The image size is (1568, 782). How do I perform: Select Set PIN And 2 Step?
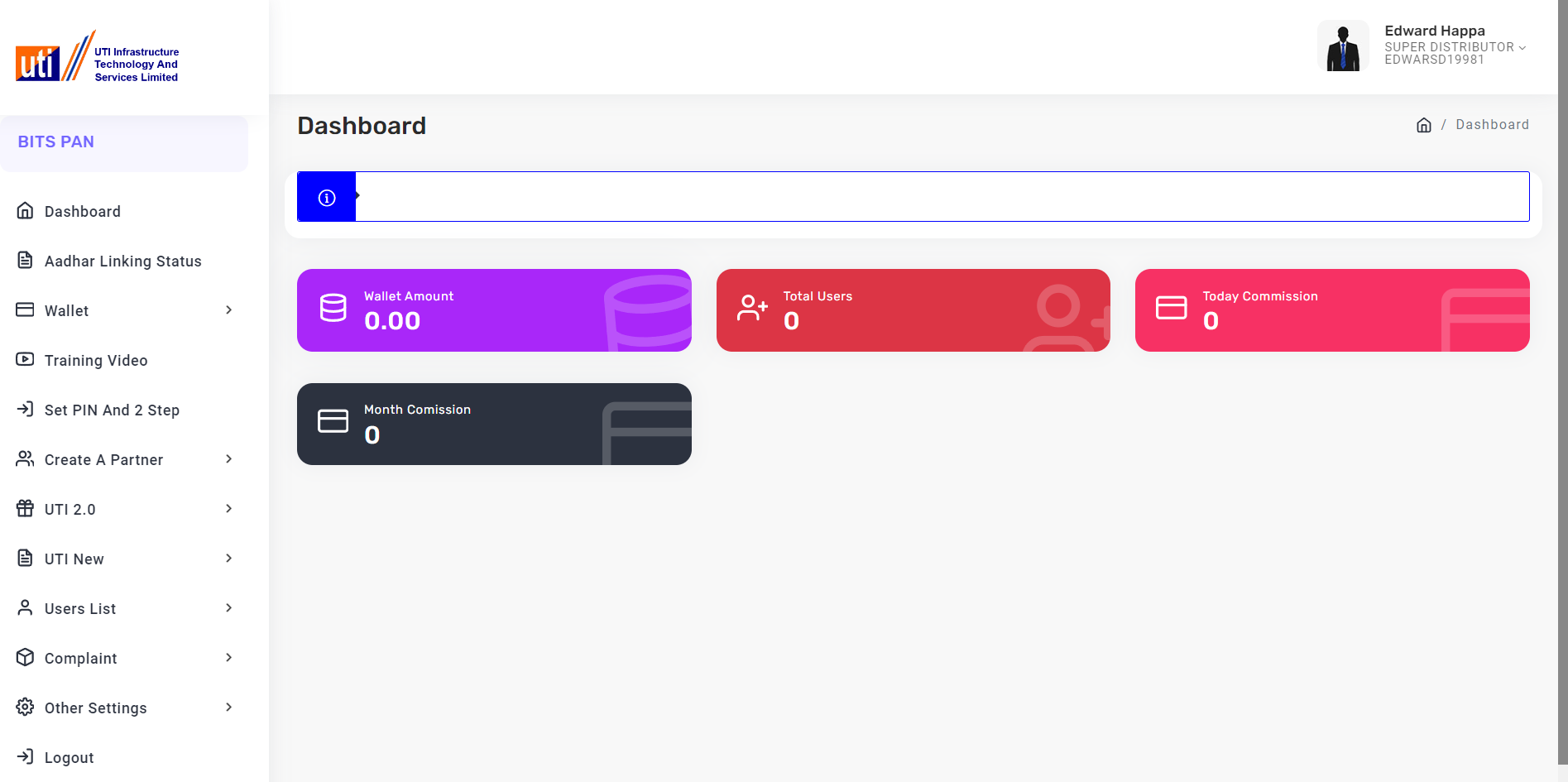(112, 410)
